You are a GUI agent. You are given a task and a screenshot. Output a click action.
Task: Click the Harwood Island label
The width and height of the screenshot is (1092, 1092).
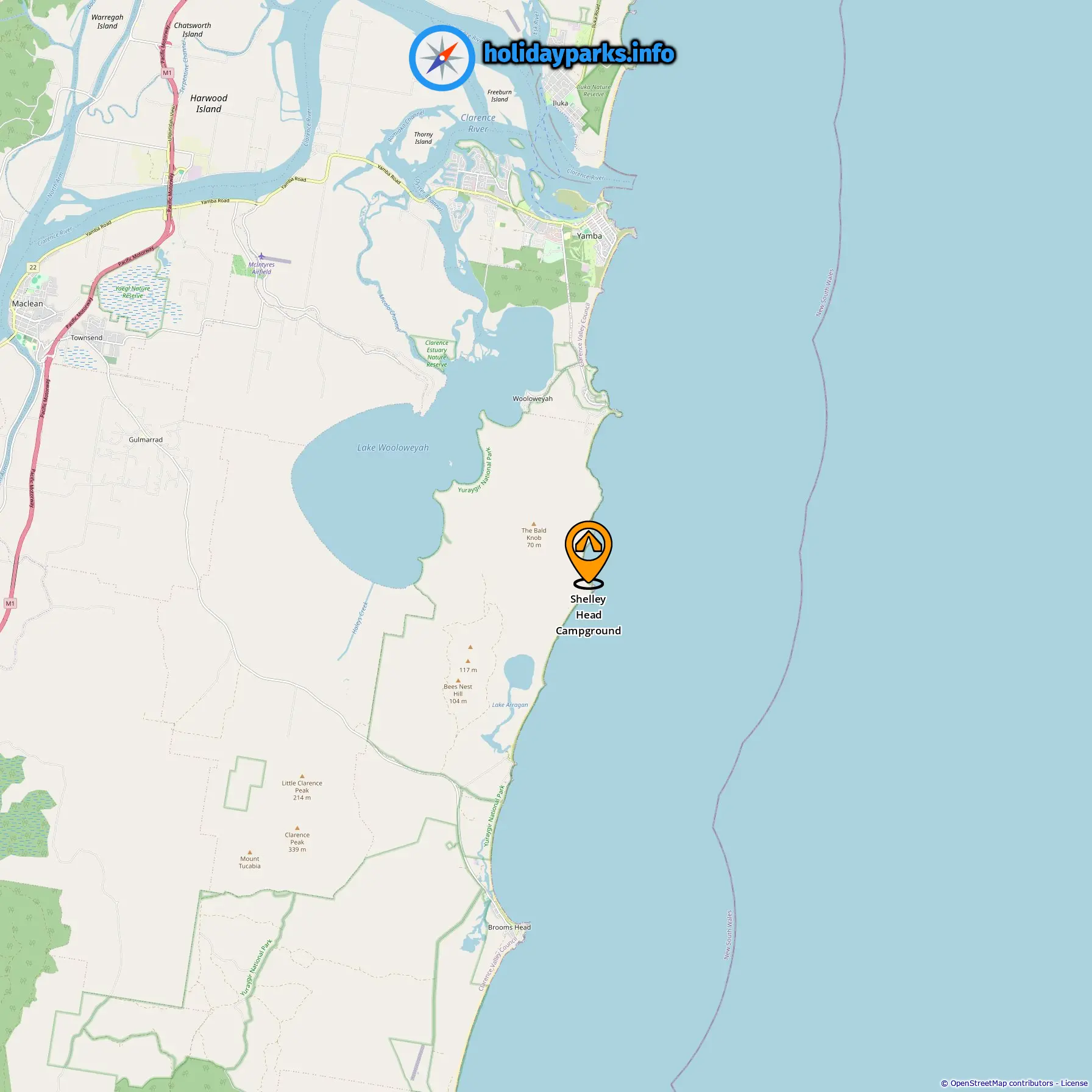[208, 104]
